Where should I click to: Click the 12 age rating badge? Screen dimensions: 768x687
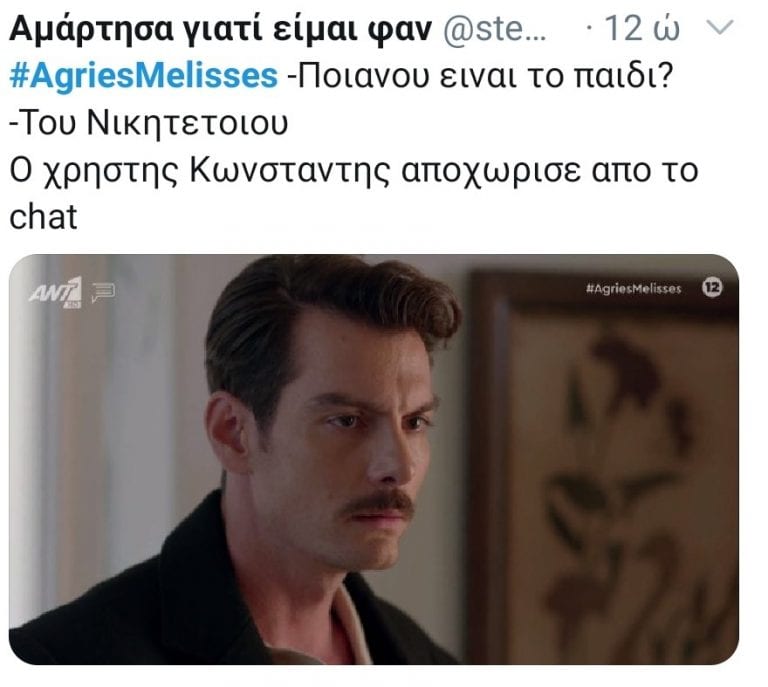712,287
